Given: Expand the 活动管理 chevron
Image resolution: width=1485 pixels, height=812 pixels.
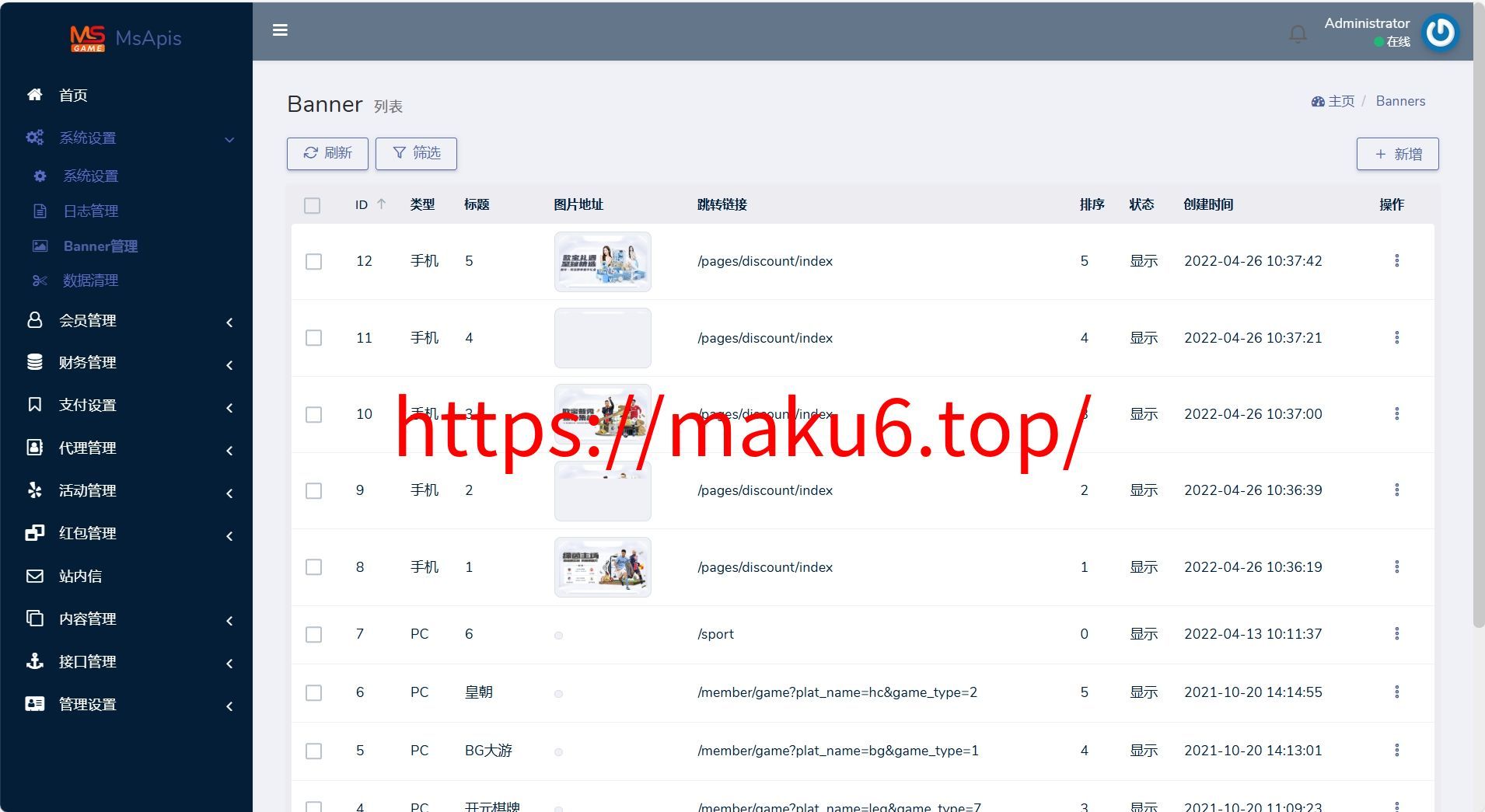Looking at the screenshot, I should point(229,493).
